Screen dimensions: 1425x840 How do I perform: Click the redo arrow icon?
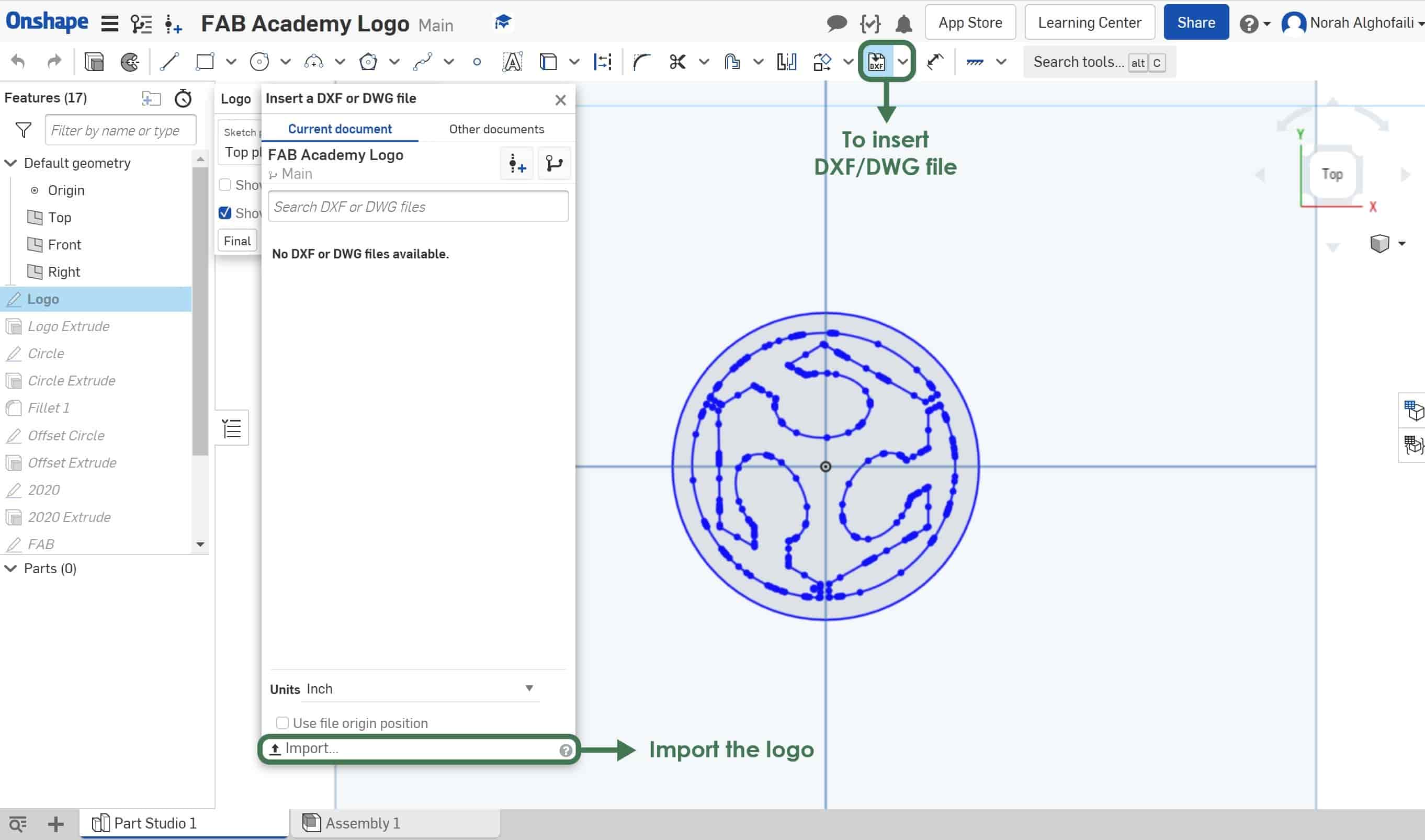[54, 61]
